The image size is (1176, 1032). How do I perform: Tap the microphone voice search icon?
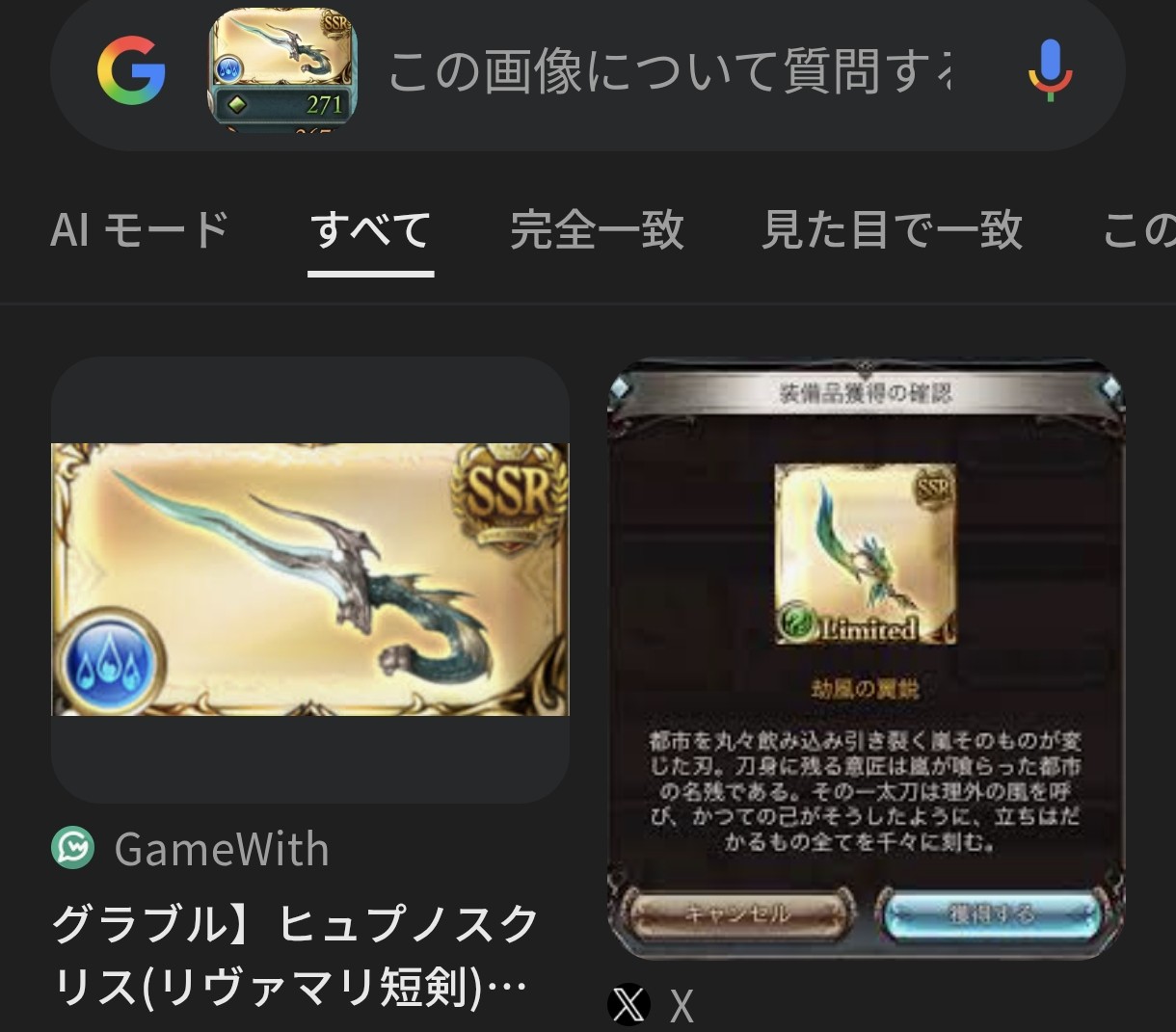pyautogui.click(x=1050, y=70)
